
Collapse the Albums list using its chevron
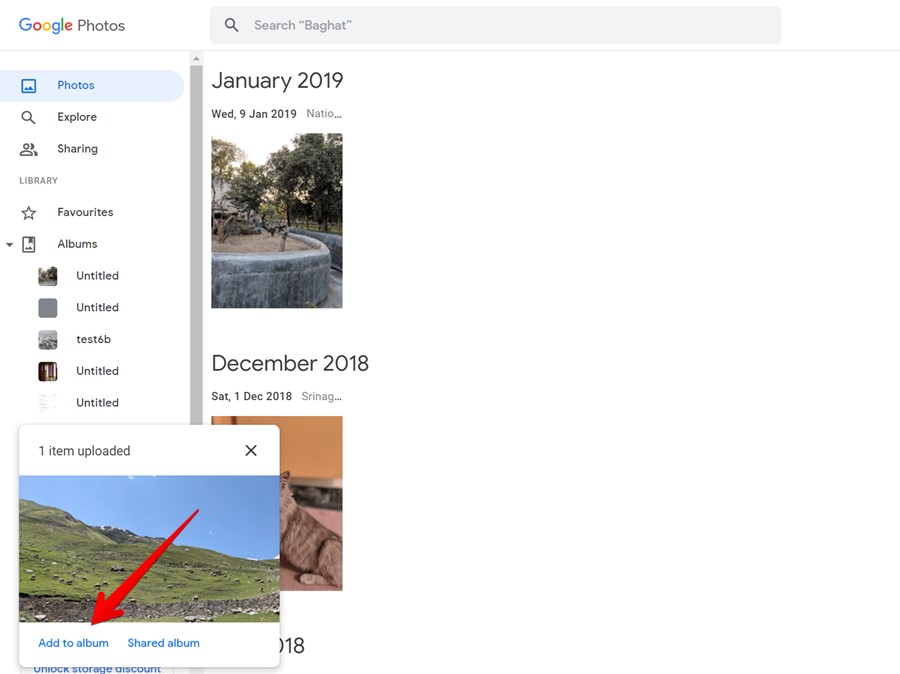pyautogui.click(x=9, y=244)
